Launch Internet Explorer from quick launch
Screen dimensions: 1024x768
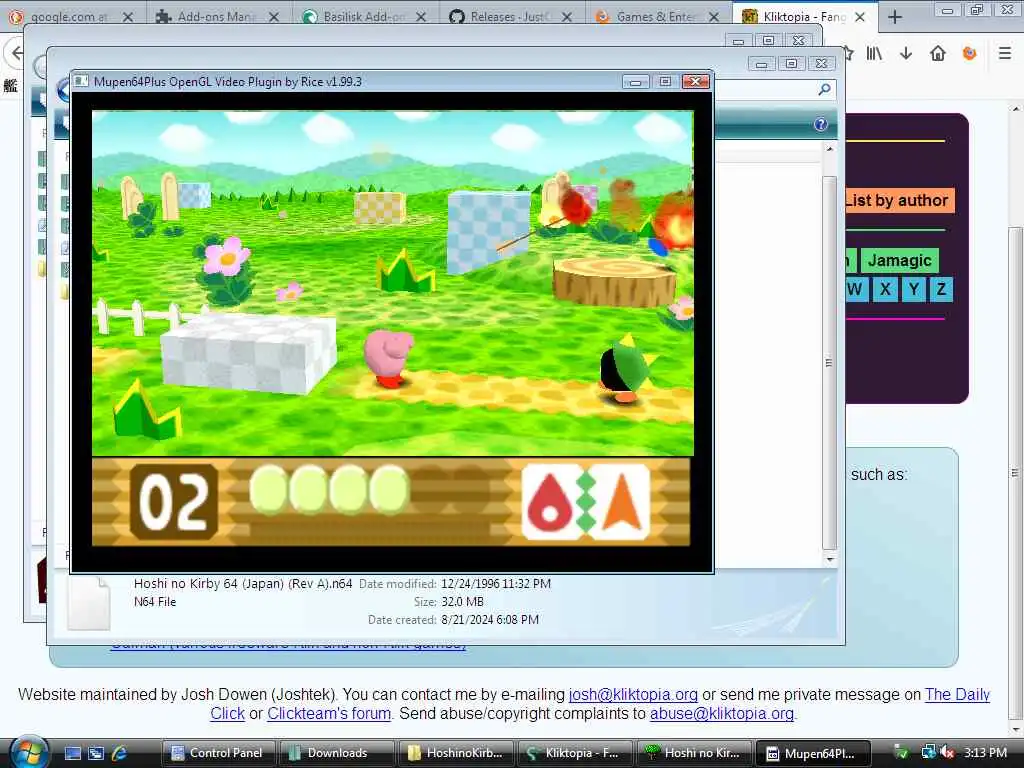120,753
